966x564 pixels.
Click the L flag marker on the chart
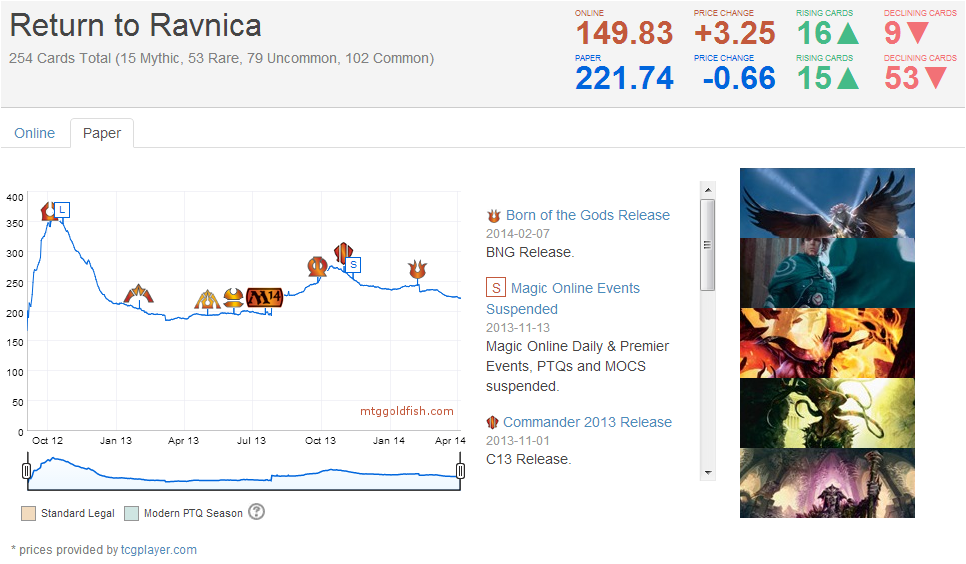tap(62, 209)
